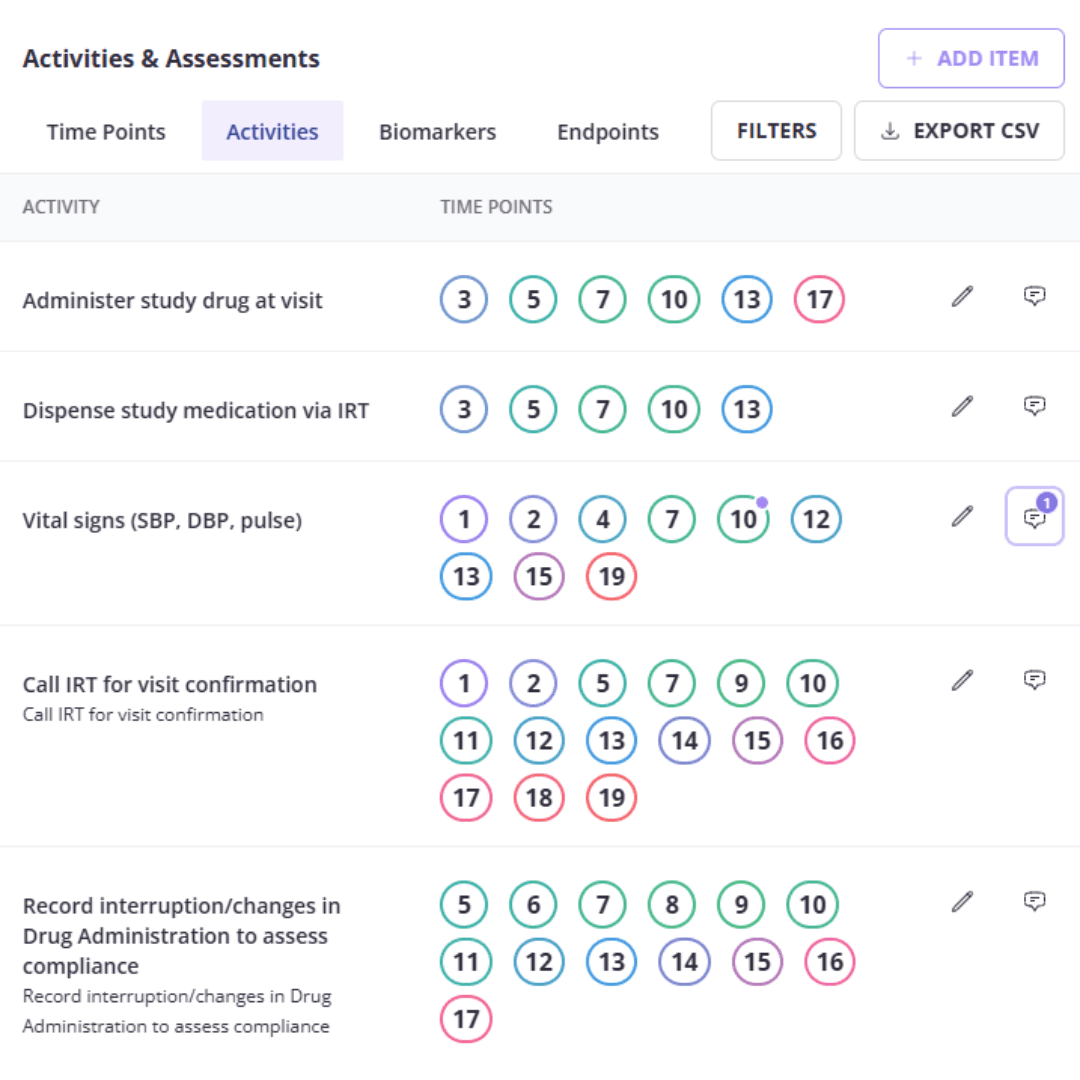Edit the "Dispense study medication via IRT" activity
Viewport: 1080px width, 1080px height.
(962, 406)
